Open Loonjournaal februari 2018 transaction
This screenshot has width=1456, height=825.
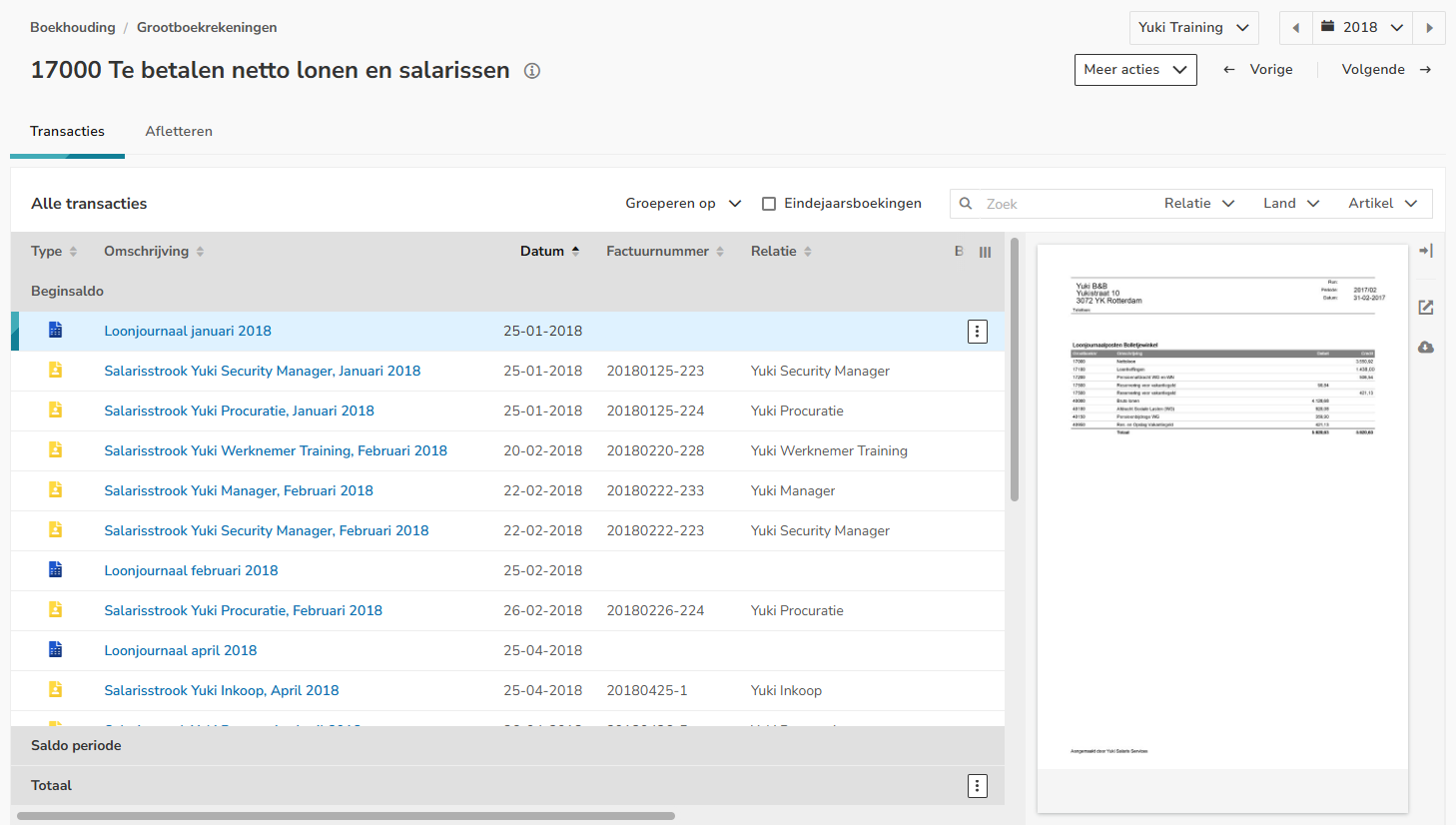click(x=192, y=571)
